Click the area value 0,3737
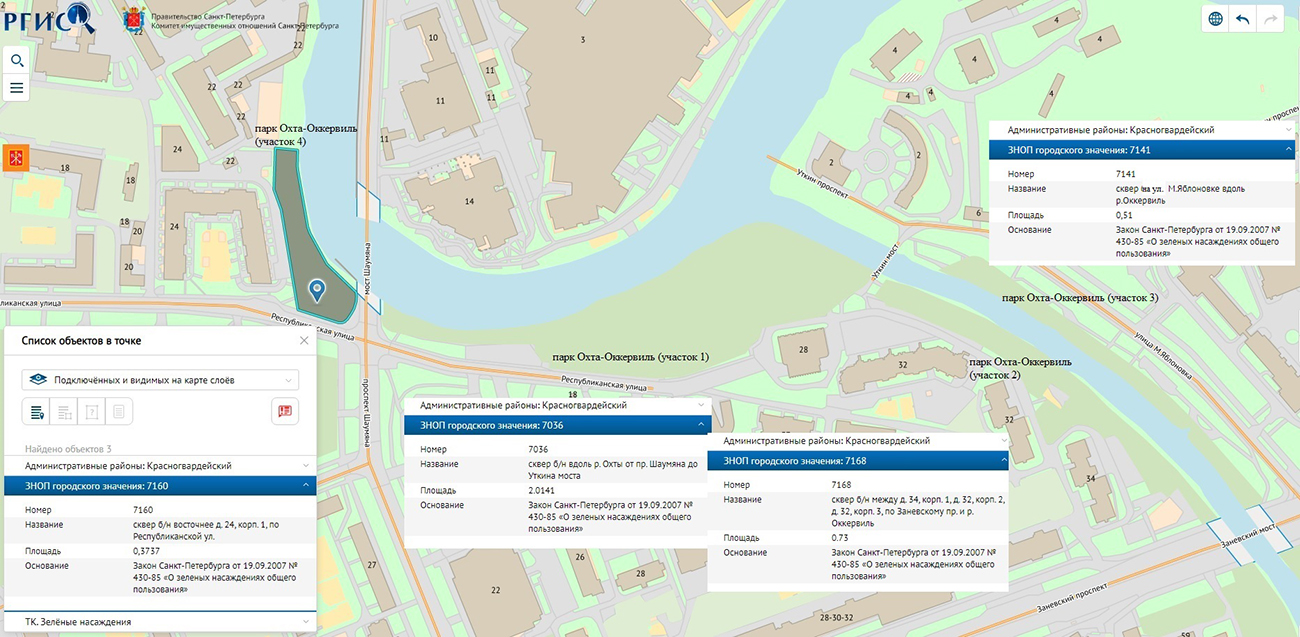The image size is (1300, 637). [x=149, y=551]
